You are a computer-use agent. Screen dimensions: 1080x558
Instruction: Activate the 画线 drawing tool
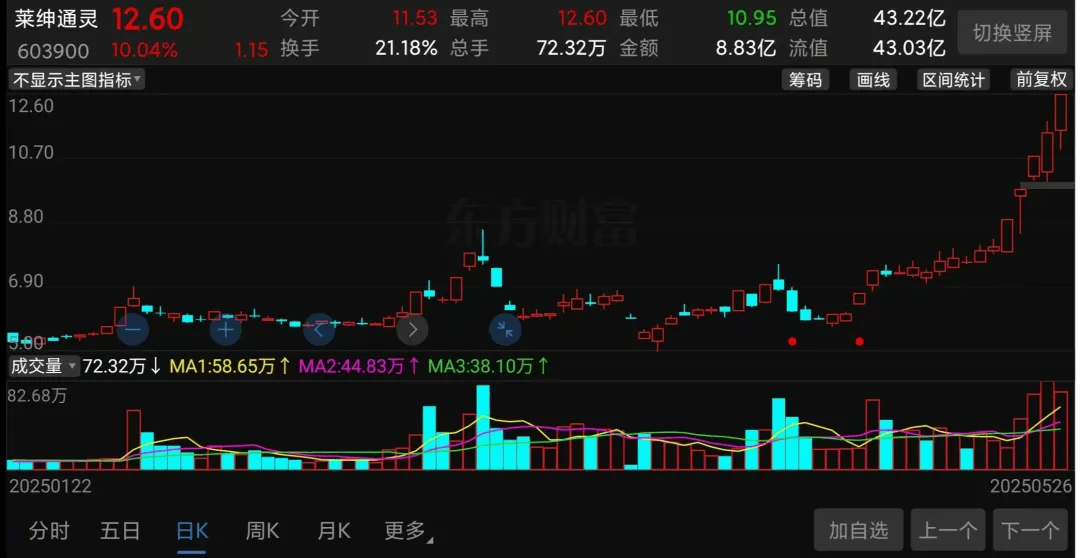(873, 80)
